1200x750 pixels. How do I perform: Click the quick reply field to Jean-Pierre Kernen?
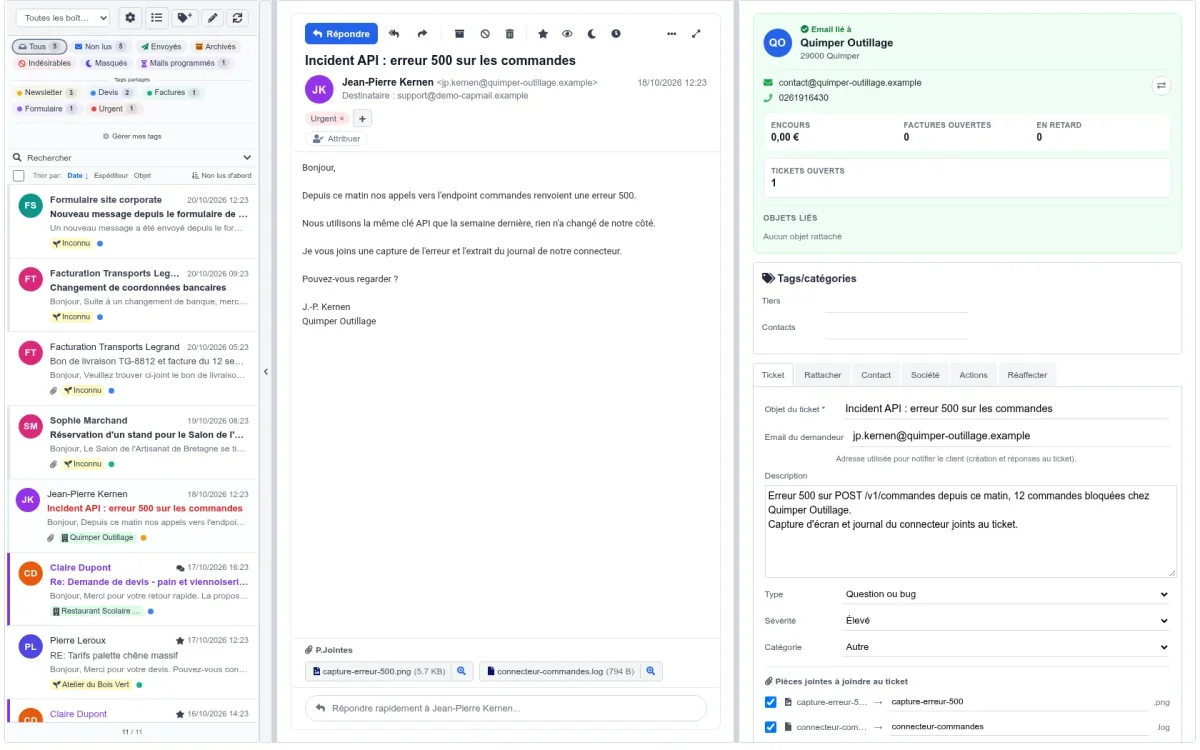[506, 708]
